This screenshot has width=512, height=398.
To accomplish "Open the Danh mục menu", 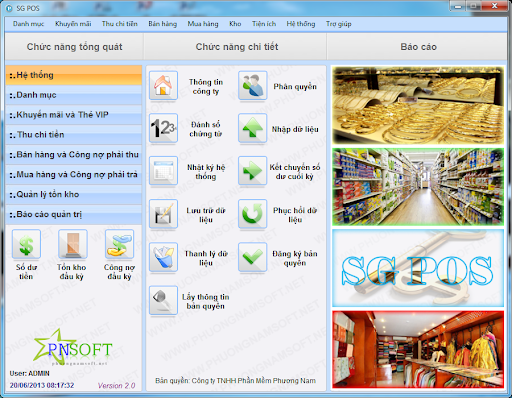I will pyautogui.click(x=28, y=24).
